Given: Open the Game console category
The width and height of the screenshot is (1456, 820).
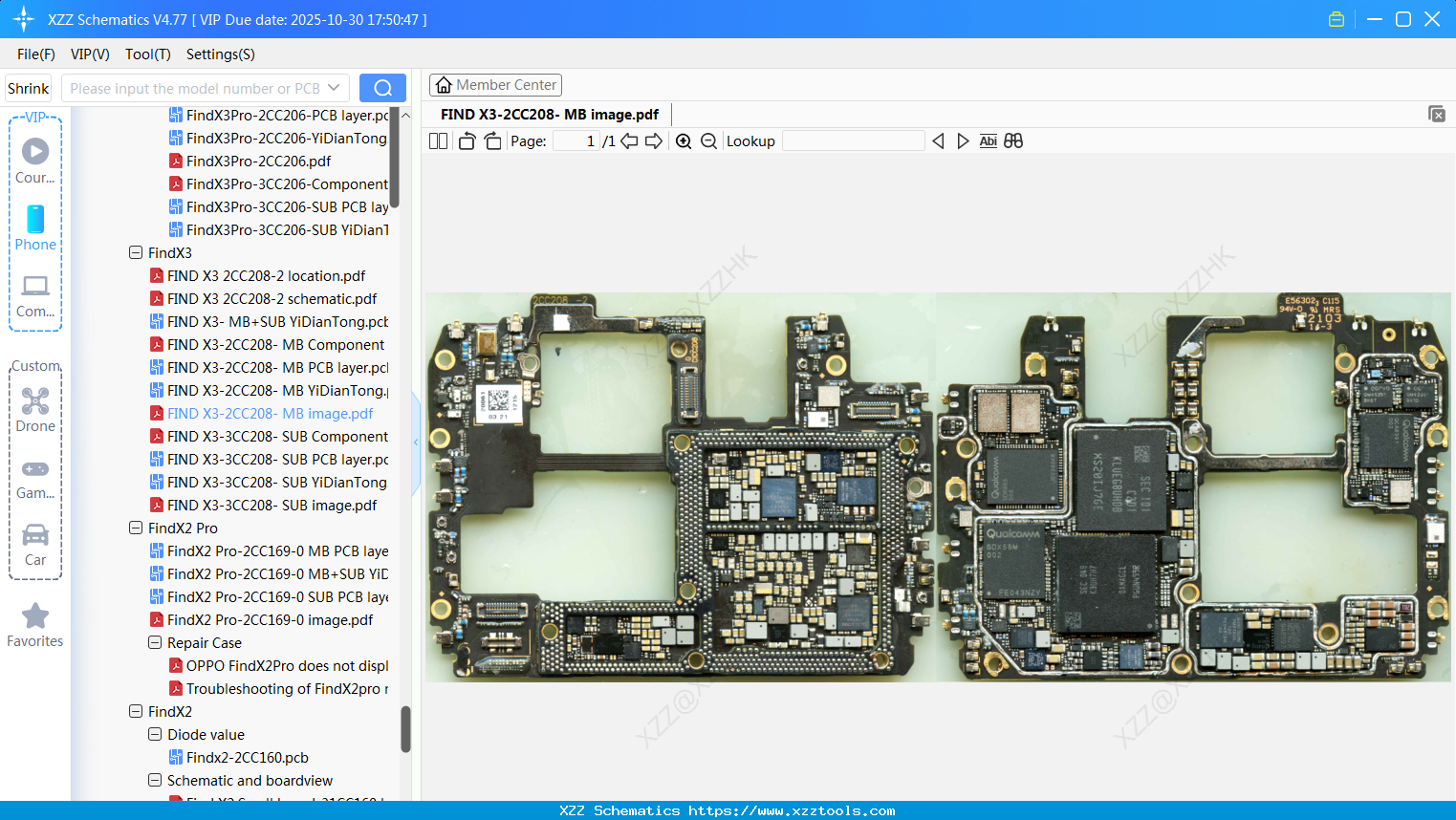Looking at the screenshot, I should (35, 478).
